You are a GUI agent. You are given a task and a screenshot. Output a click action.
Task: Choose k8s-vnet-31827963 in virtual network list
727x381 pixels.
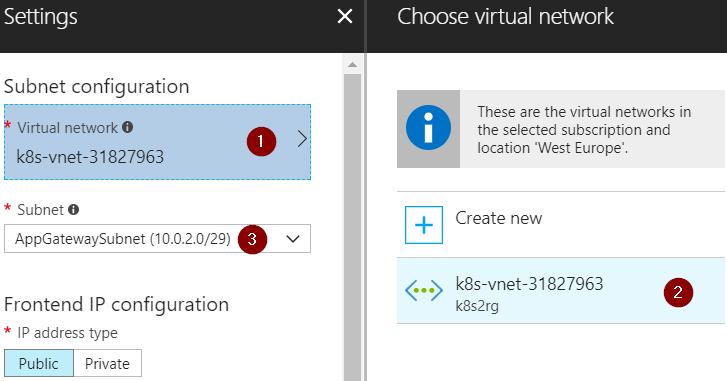(x=561, y=291)
